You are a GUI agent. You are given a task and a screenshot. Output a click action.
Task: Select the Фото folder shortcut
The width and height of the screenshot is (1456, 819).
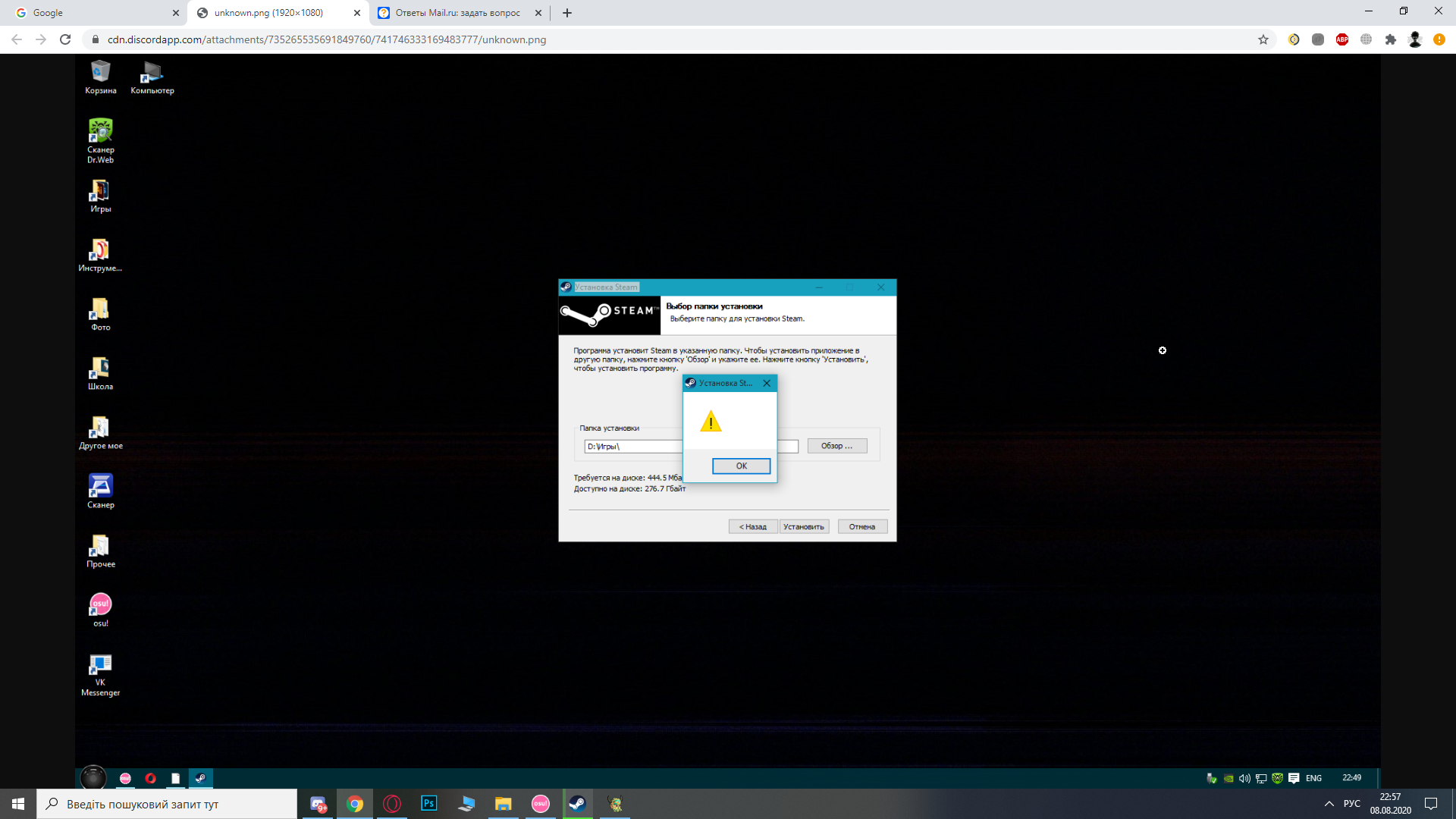101,315
